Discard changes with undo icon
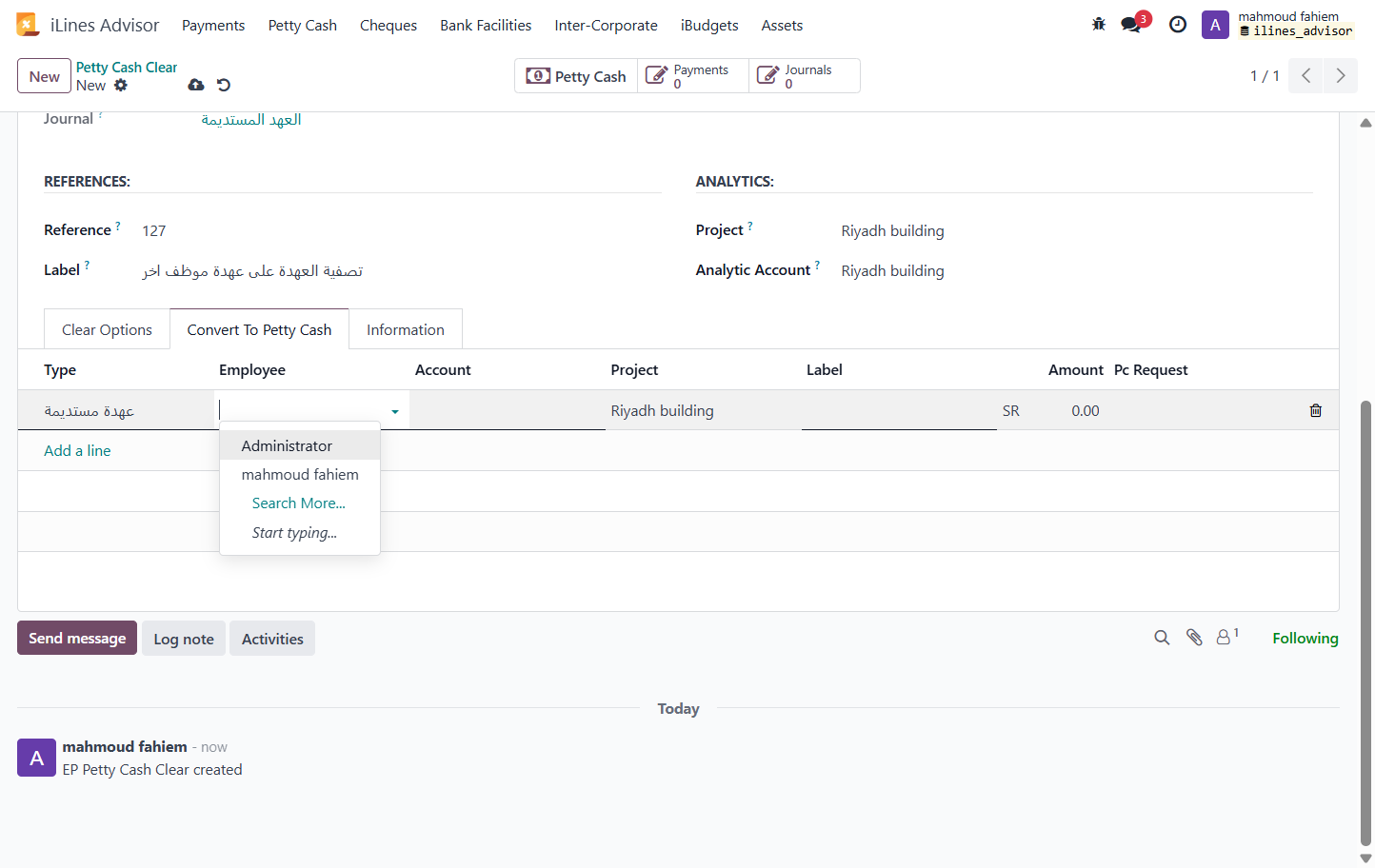1375x868 pixels. [x=224, y=85]
